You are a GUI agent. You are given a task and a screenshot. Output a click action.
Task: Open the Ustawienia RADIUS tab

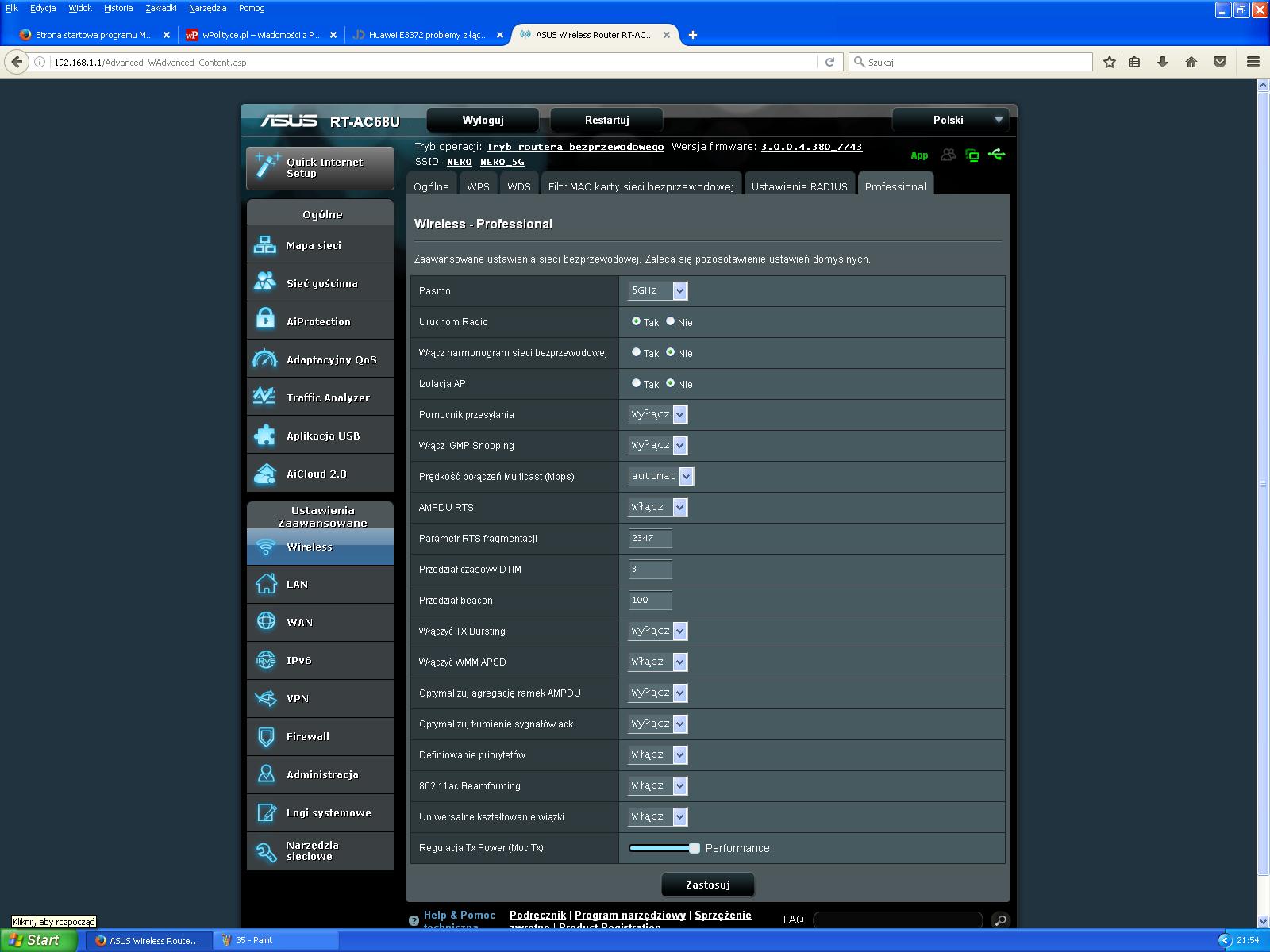click(x=799, y=186)
